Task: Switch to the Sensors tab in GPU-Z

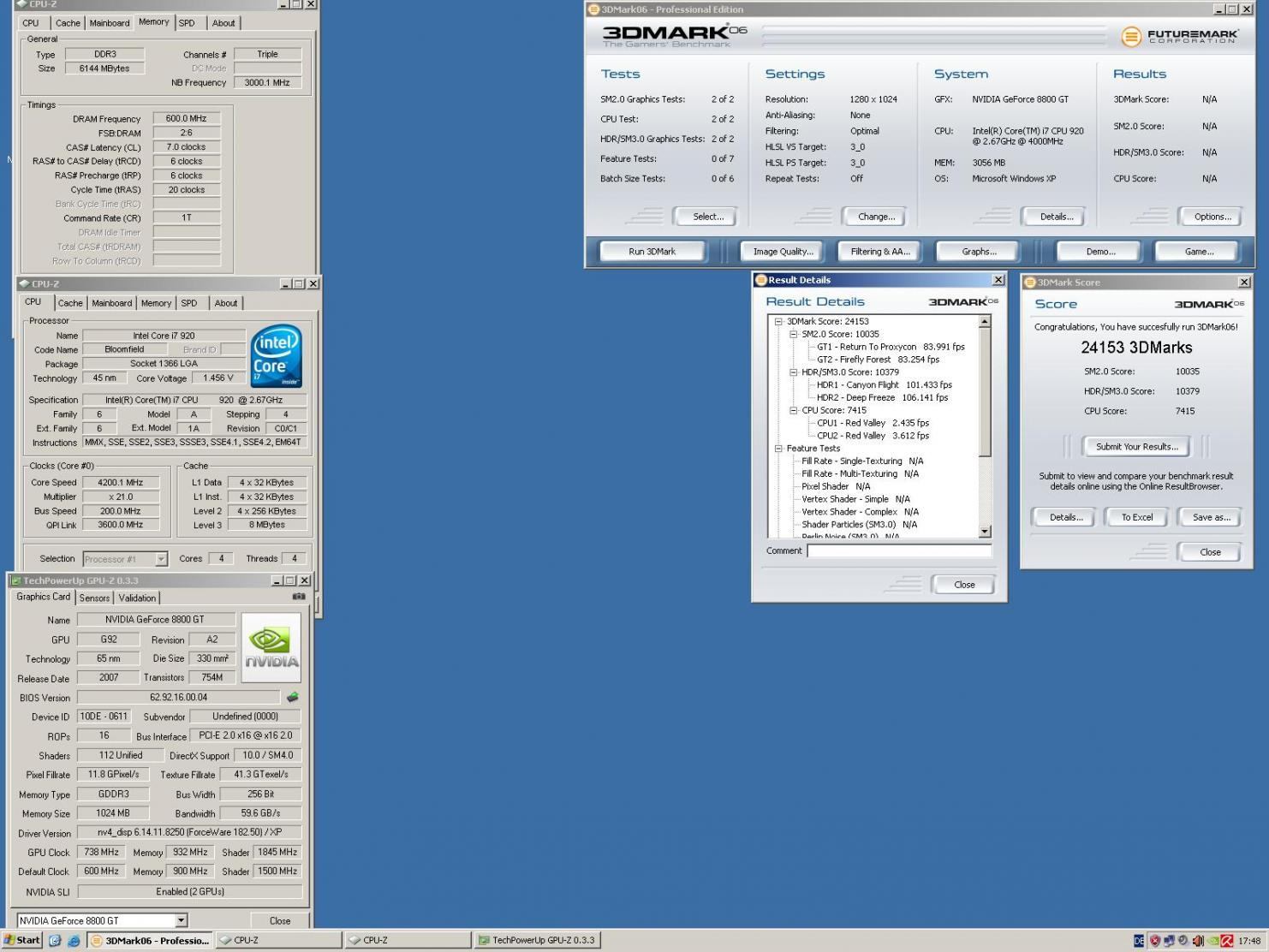Action: pos(94,598)
